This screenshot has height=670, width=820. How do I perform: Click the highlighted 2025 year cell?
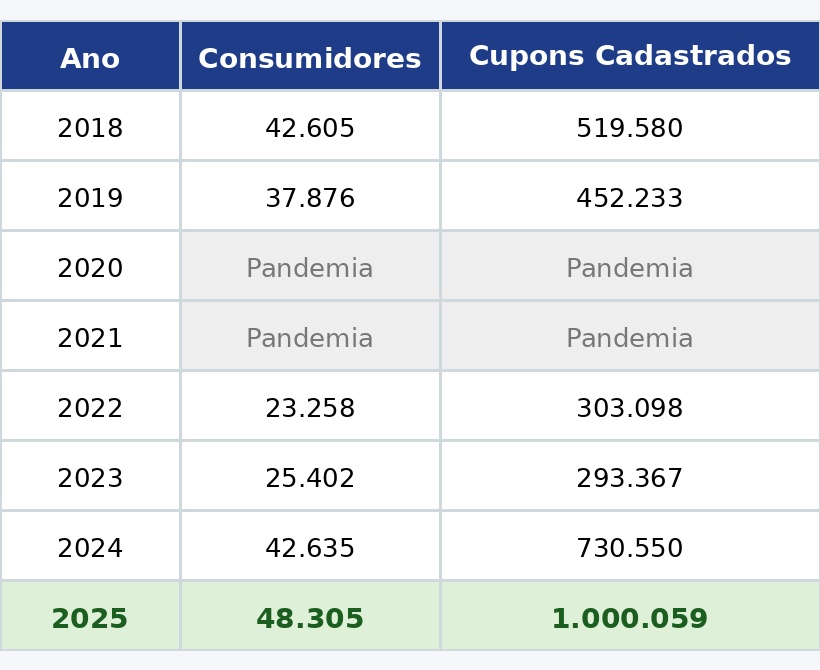click(90, 619)
